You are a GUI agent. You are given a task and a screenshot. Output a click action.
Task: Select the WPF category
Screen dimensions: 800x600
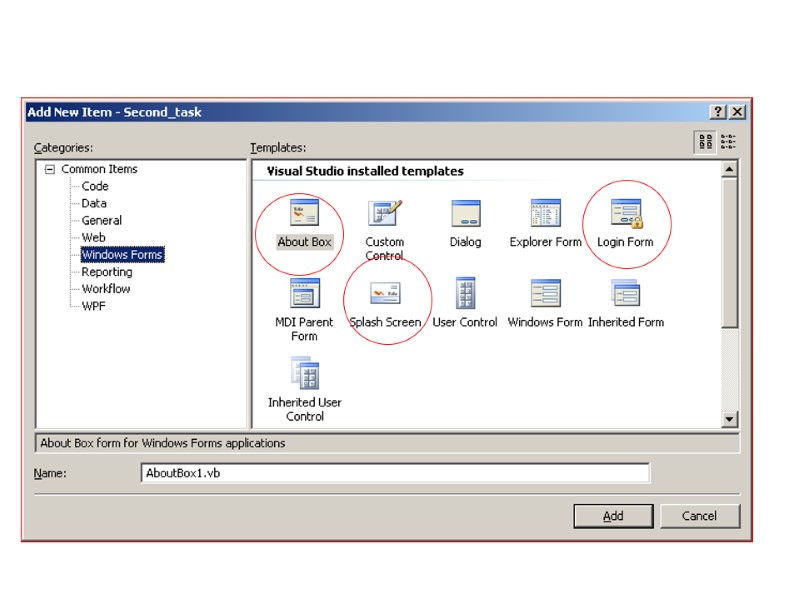[93, 306]
